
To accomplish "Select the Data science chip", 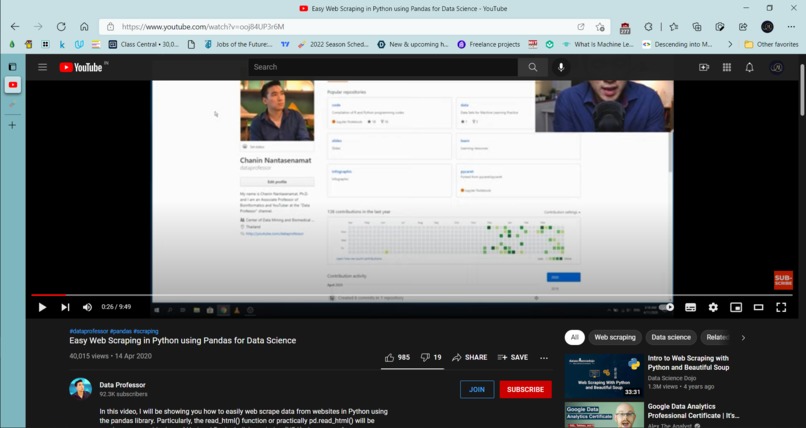I will click(671, 338).
